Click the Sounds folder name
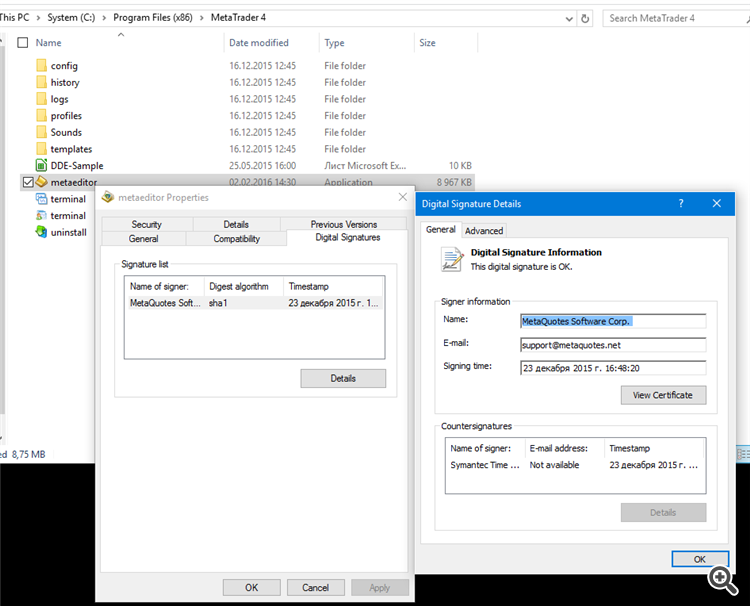This screenshot has width=750, height=606. (x=66, y=132)
